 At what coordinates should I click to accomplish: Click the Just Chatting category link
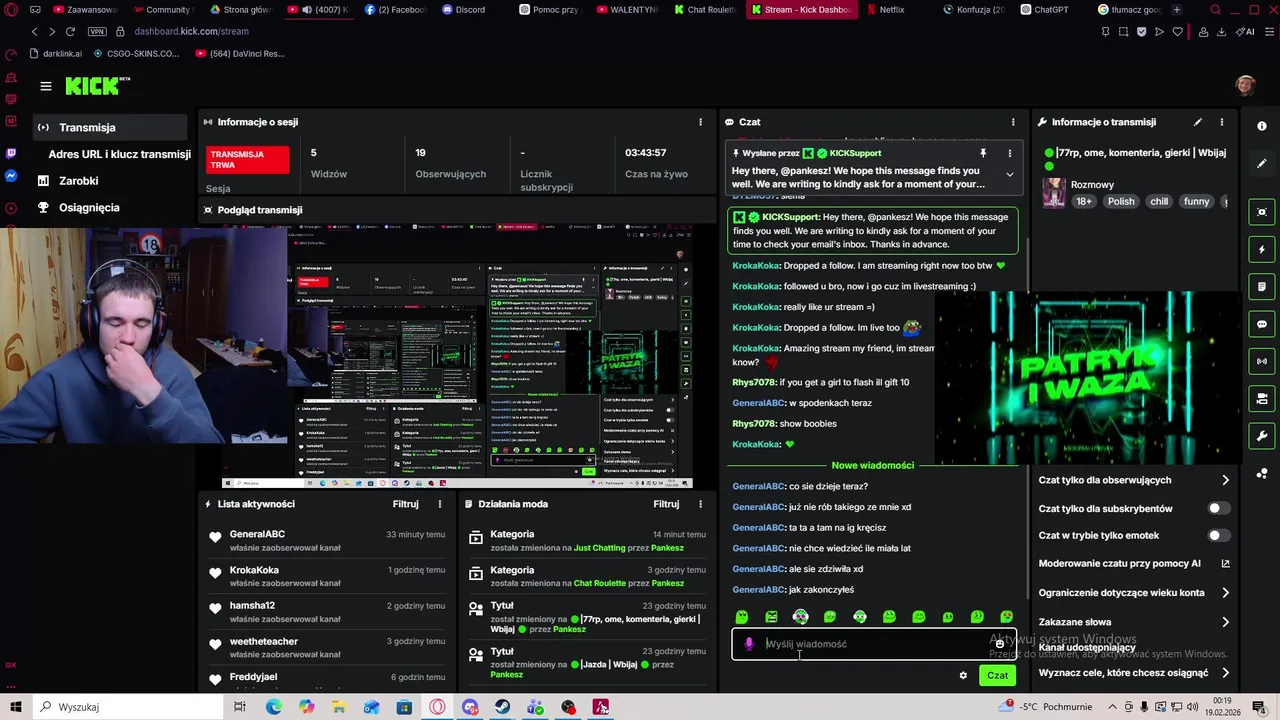pos(598,548)
